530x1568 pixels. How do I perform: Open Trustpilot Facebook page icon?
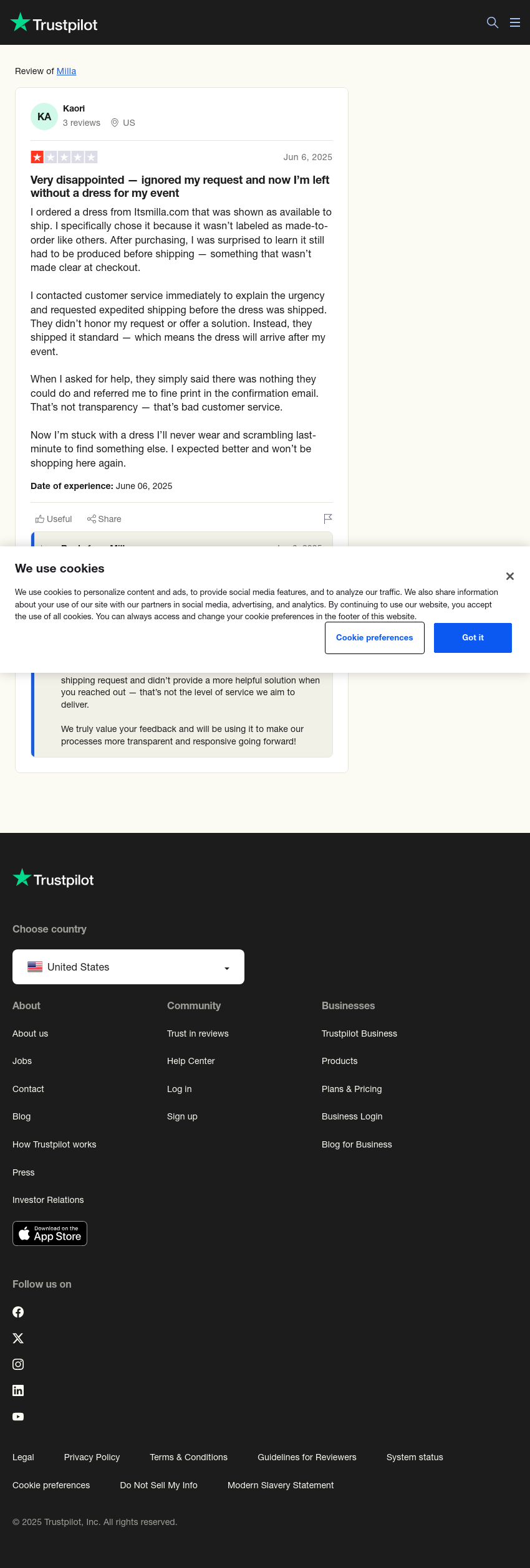click(x=18, y=1312)
